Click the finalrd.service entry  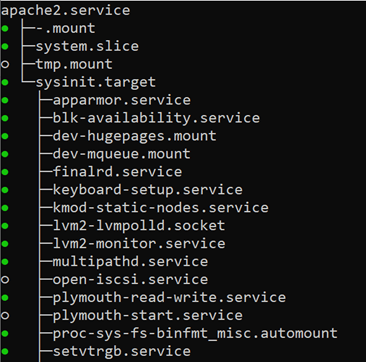click(117, 172)
